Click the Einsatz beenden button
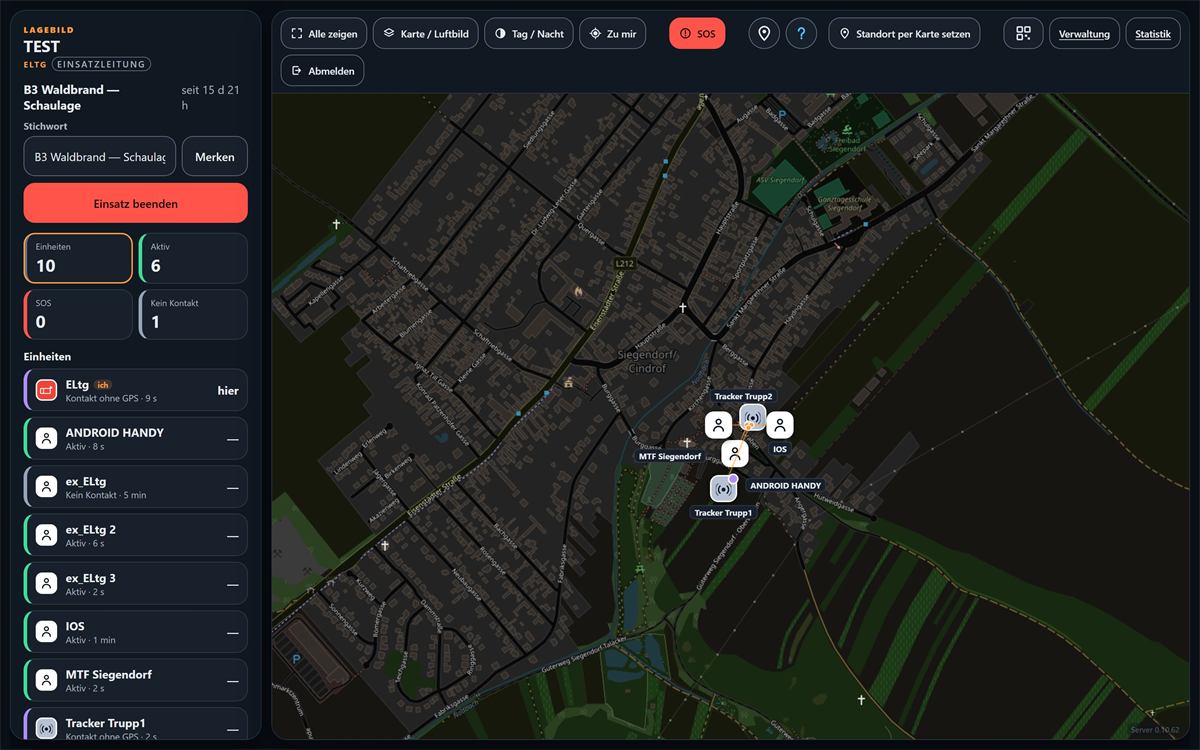Screen dimensions: 1200x750 pos(136,203)
